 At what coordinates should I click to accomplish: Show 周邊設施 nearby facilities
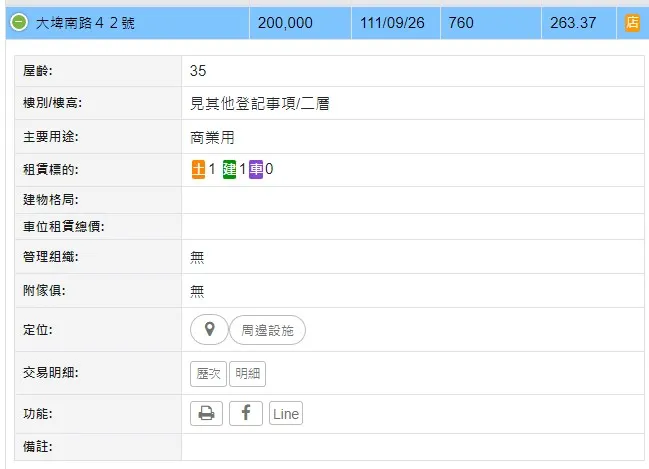click(x=267, y=329)
